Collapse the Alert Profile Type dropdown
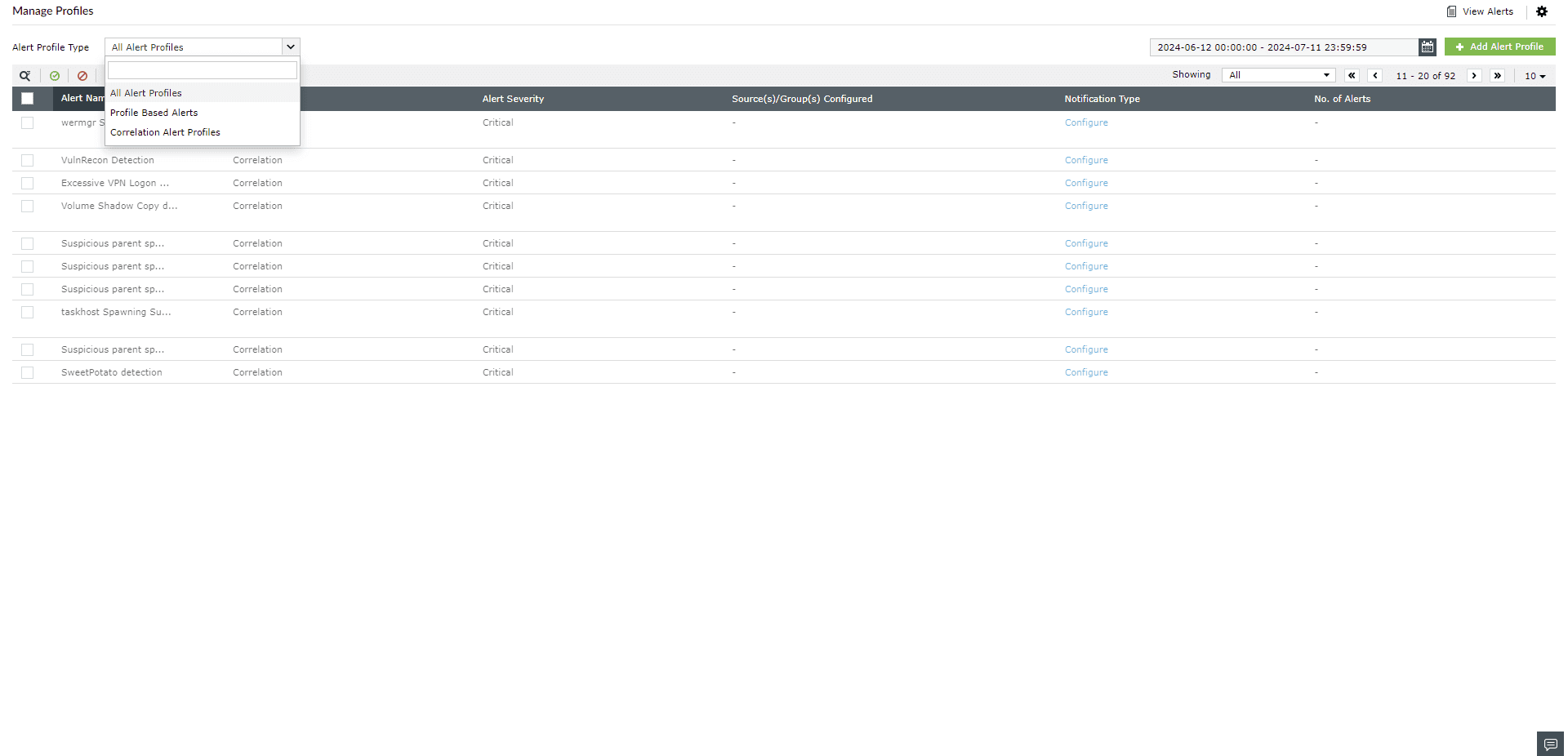 click(x=291, y=47)
